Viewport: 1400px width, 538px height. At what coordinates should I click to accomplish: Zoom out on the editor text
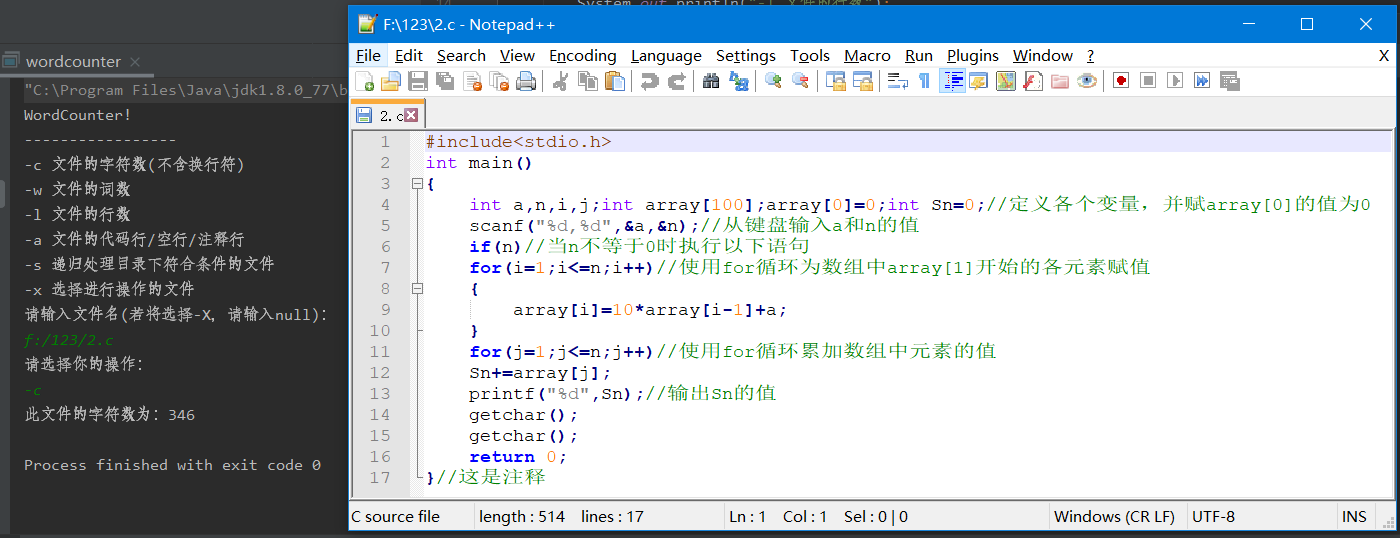click(x=800, y=81)
